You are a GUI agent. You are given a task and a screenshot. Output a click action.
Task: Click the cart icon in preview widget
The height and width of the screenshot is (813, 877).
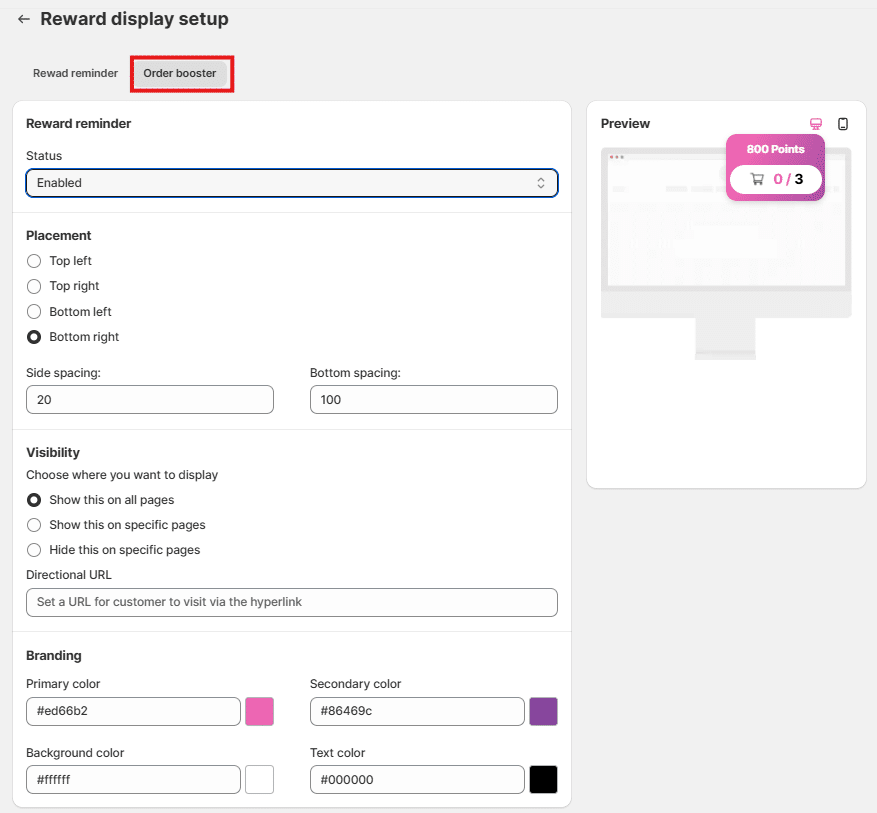757,179
